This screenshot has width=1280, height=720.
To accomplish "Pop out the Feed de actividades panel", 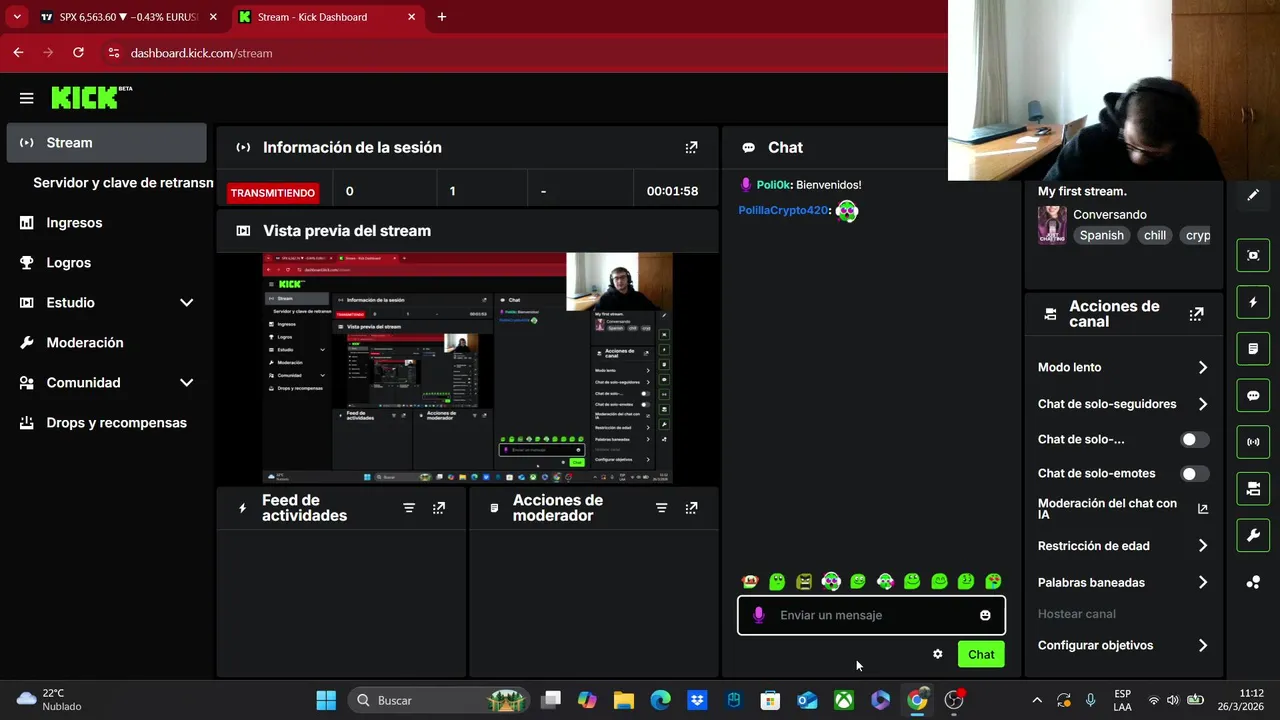I will (438, 508).
